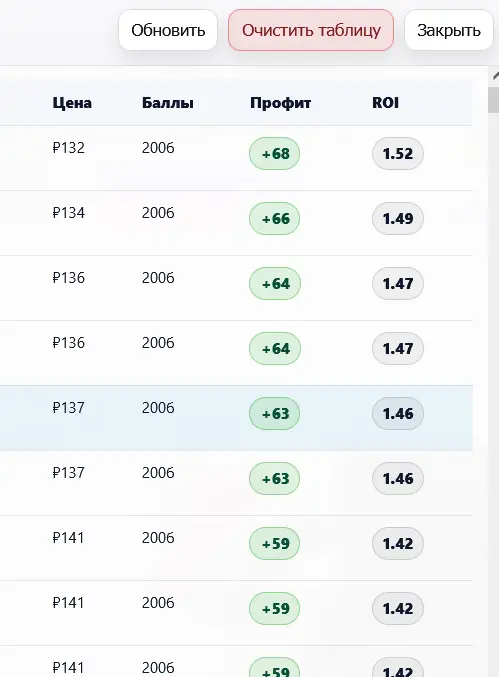Sort by the Профит column header

(x=281, y=103)
